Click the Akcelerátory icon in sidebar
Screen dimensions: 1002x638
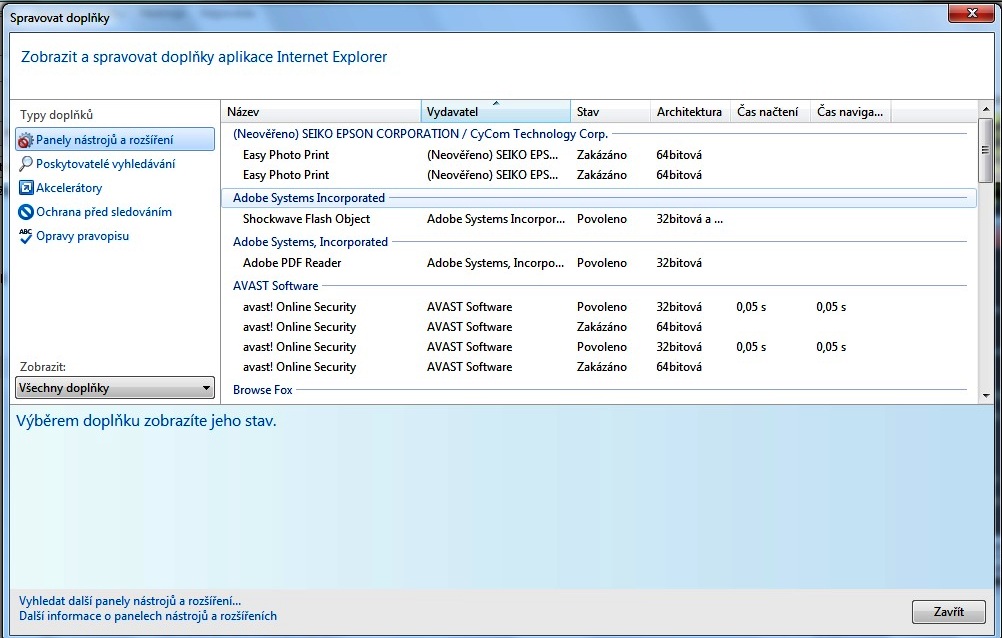click(26, 188)
